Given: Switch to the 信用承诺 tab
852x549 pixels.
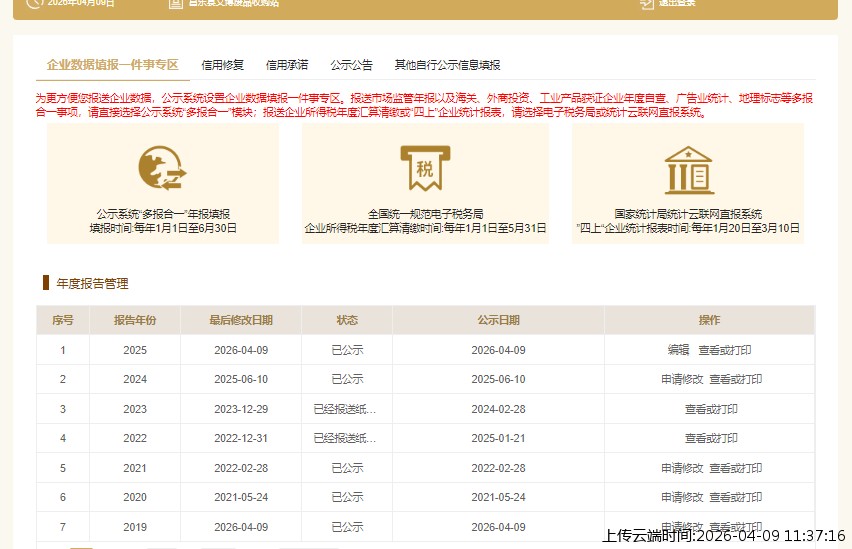Looking at the screenshot, I should click(287, 65).
